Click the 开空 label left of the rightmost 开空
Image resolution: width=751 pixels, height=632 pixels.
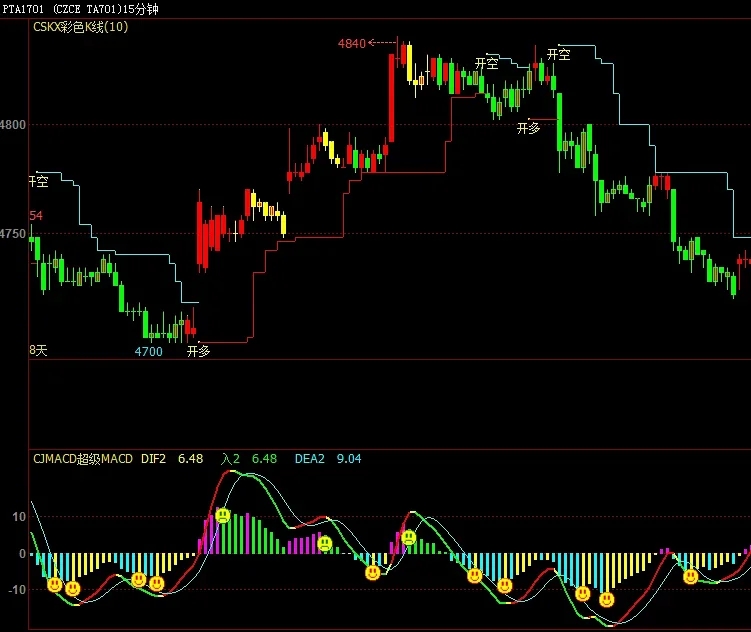487,63
